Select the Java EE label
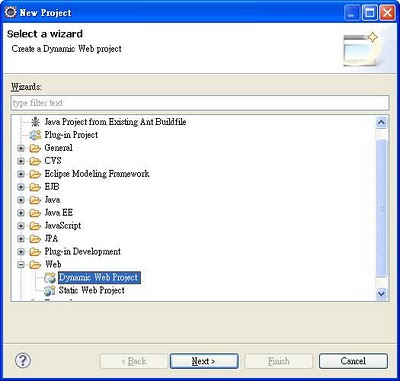Image resolution: width=400 pixels, height=381 pixels. coord(58,213)
